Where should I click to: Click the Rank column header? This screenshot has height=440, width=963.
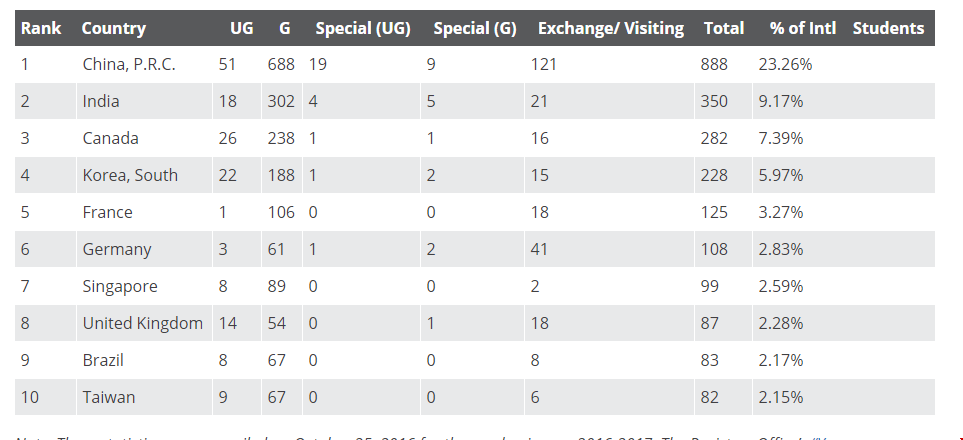click(x=41, y=28)
